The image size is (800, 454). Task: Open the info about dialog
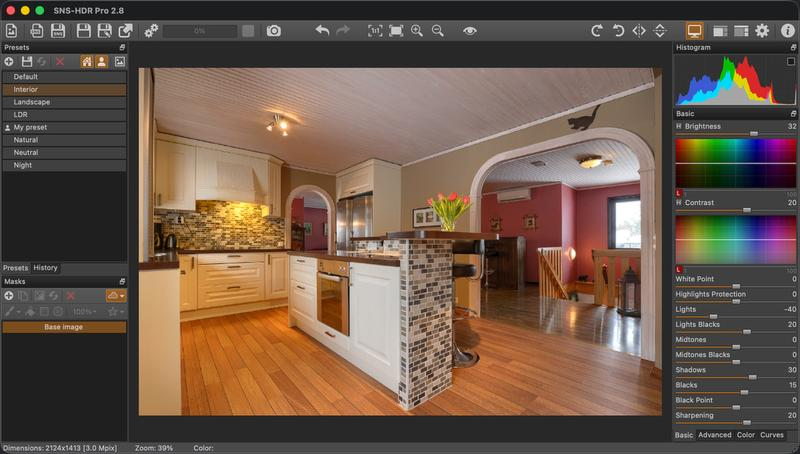tap(788, 31)
